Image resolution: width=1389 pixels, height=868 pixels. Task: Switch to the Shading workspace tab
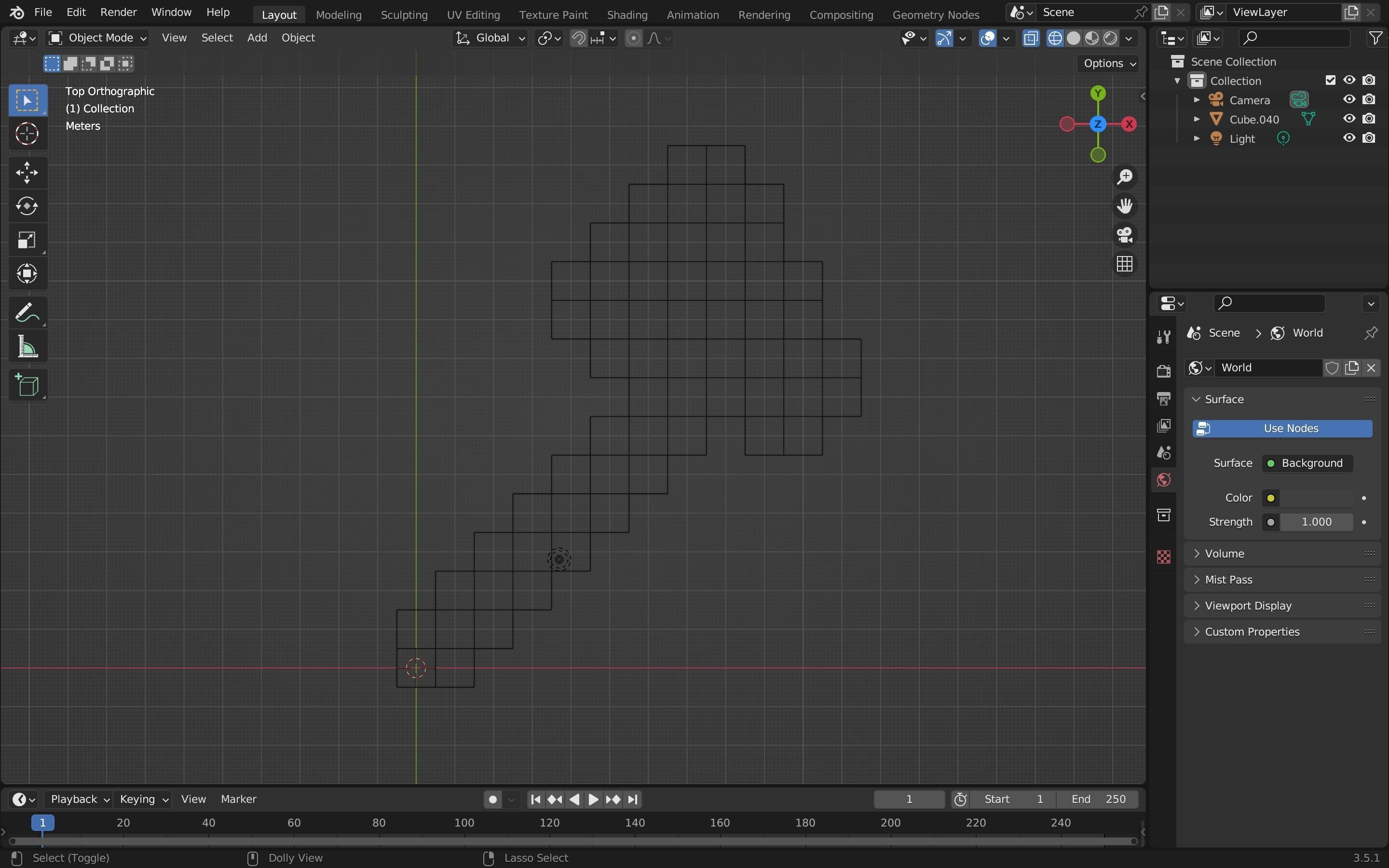click(x=627, y=14)
